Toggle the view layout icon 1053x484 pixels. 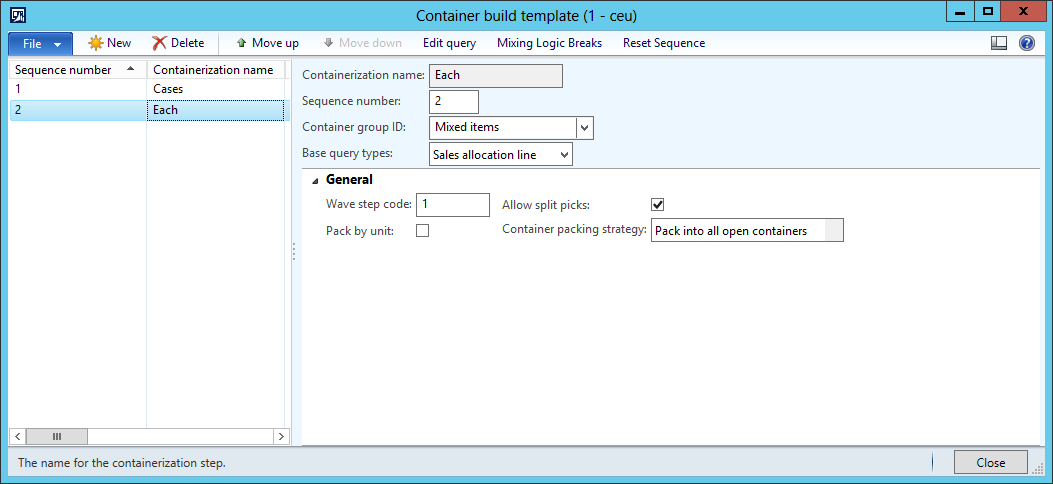tap(999, 43)
